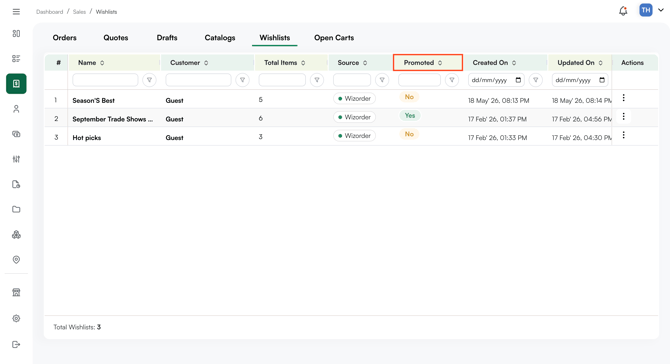Sort by Total Items column
This screenshot has width=670, height=364.
click(x=303, y=63)
